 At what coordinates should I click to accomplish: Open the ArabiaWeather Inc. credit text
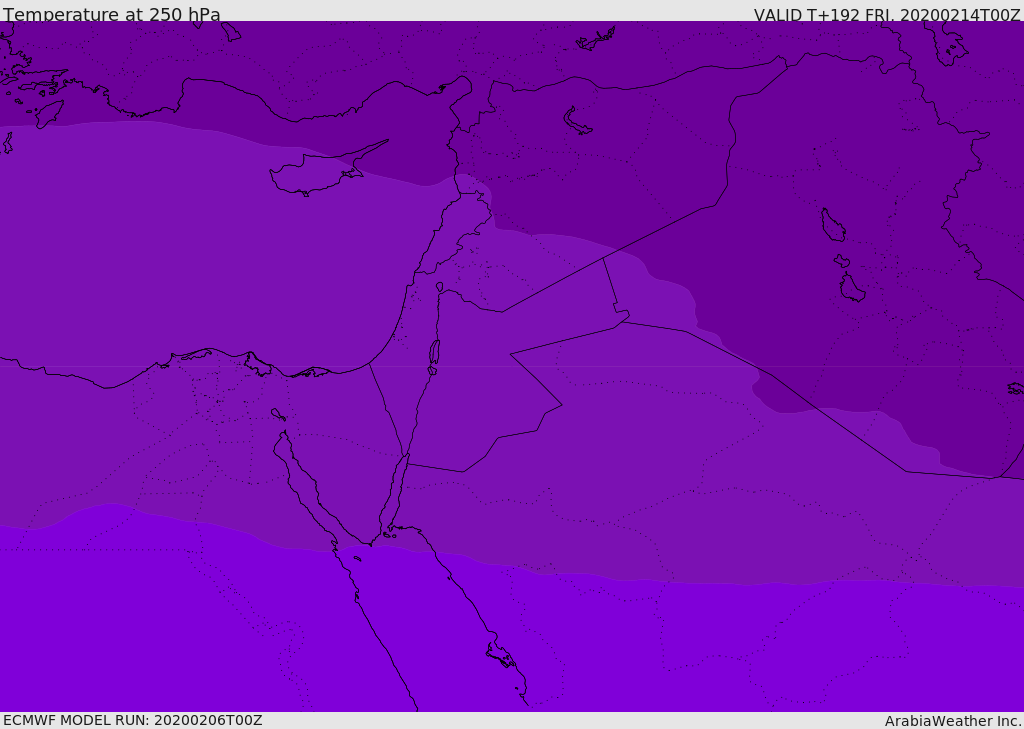click(952, 721)
